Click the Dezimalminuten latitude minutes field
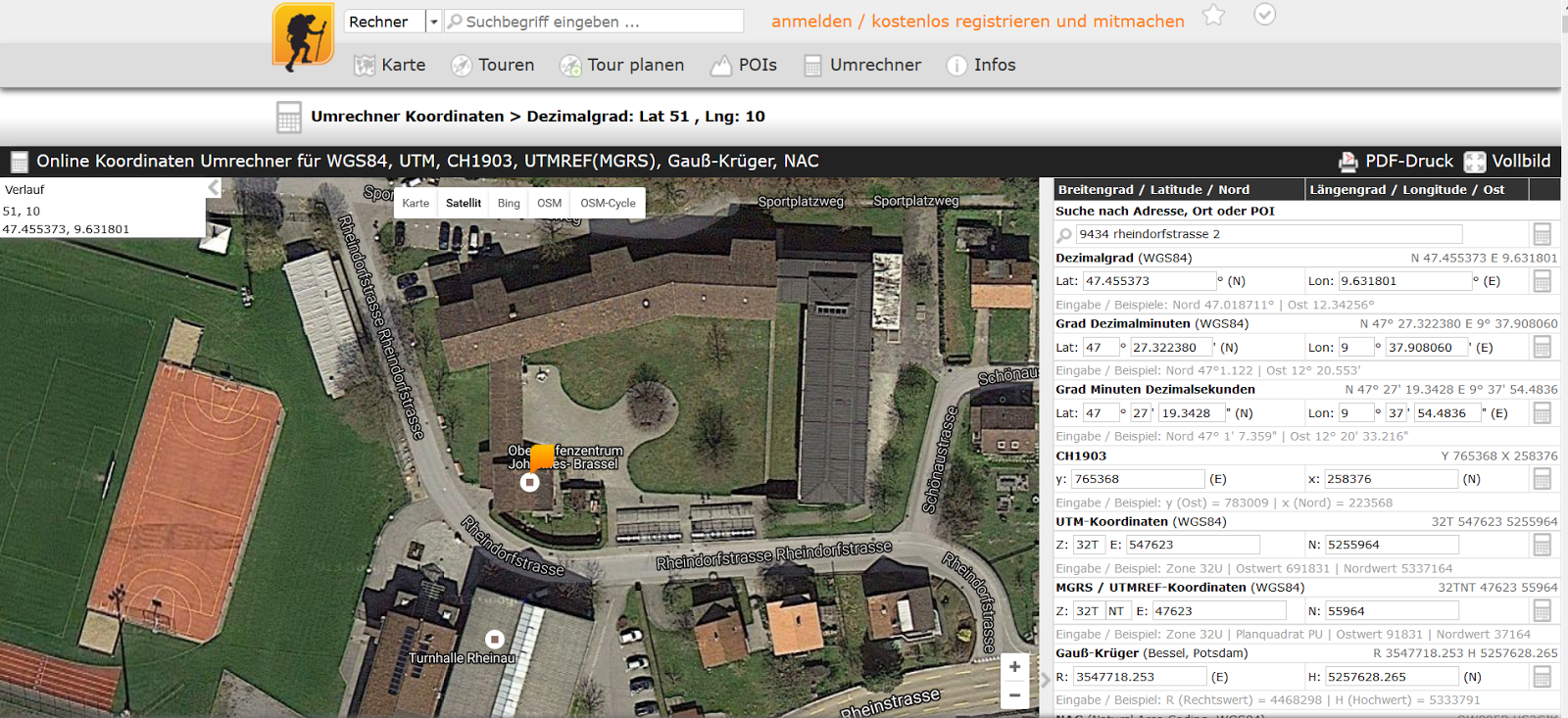The width and height of the screenshot is (1568, 718). pos(1171,348)
